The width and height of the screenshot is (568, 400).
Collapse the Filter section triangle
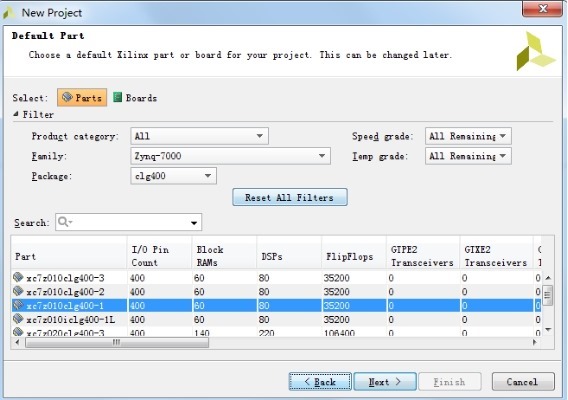point(16,114)
